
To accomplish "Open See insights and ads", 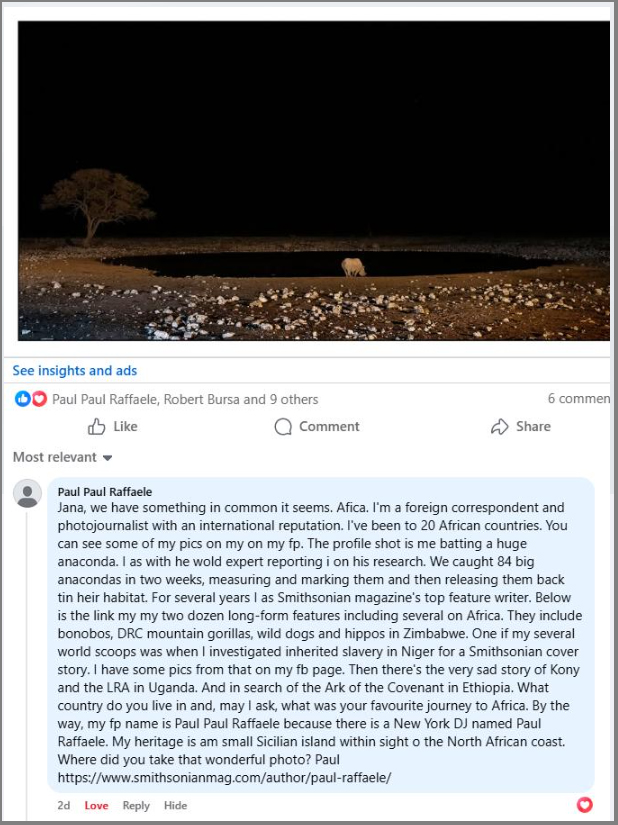I will 74,371.
